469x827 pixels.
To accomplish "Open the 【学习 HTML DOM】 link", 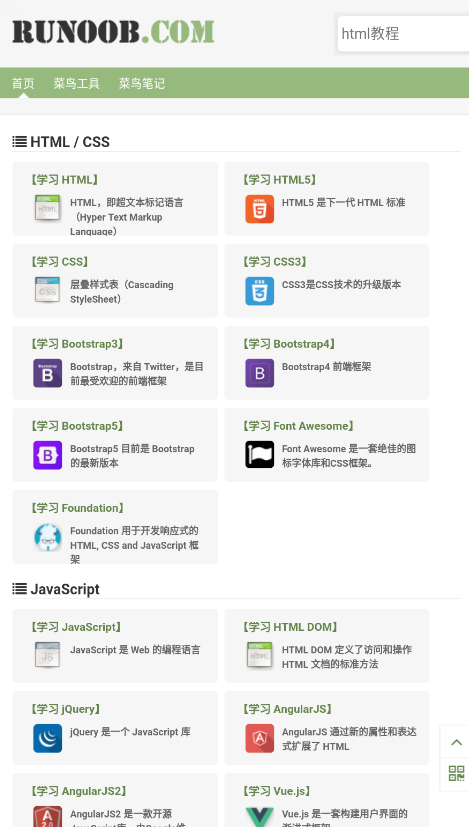I will [291, 627].
